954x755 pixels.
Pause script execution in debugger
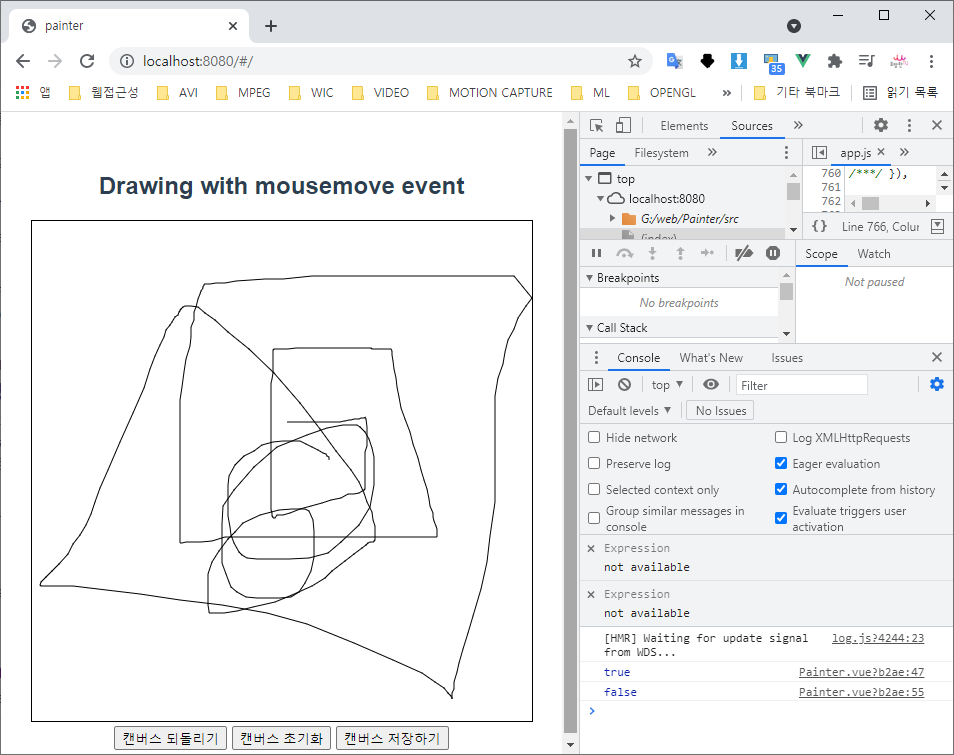click(596, 253)
